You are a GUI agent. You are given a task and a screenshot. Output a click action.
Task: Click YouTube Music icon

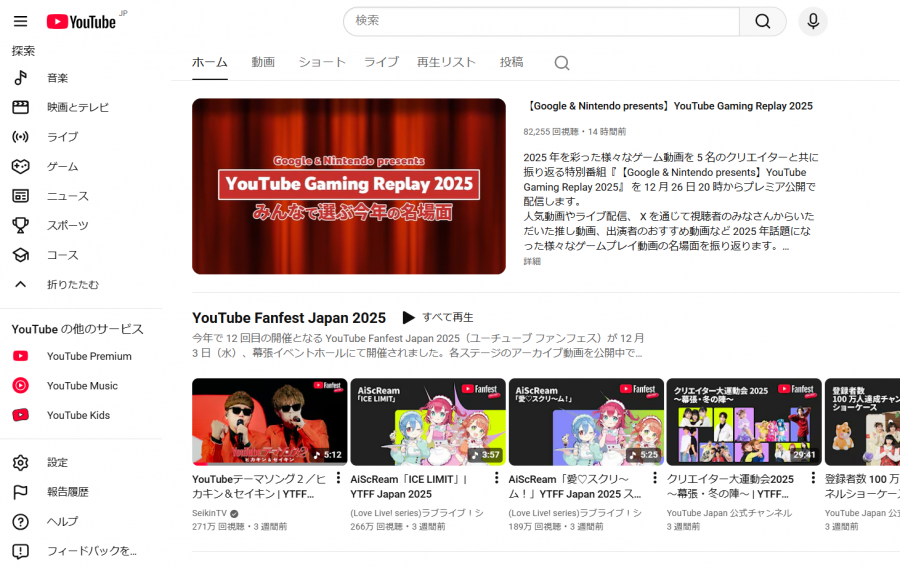21,385
